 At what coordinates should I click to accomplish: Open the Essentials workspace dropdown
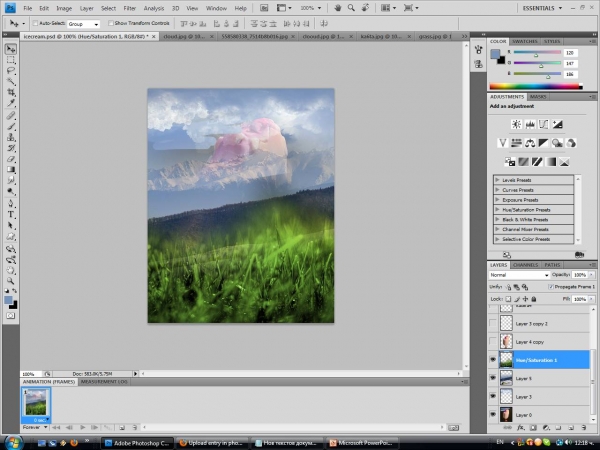coord(542,8)
